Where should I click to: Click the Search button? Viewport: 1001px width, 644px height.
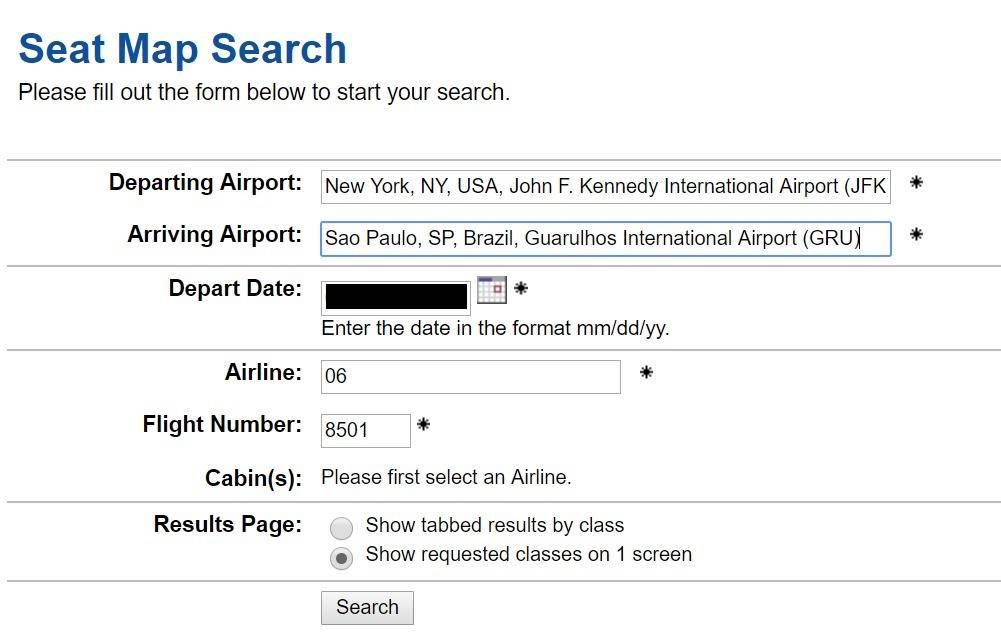coord(367,608)
